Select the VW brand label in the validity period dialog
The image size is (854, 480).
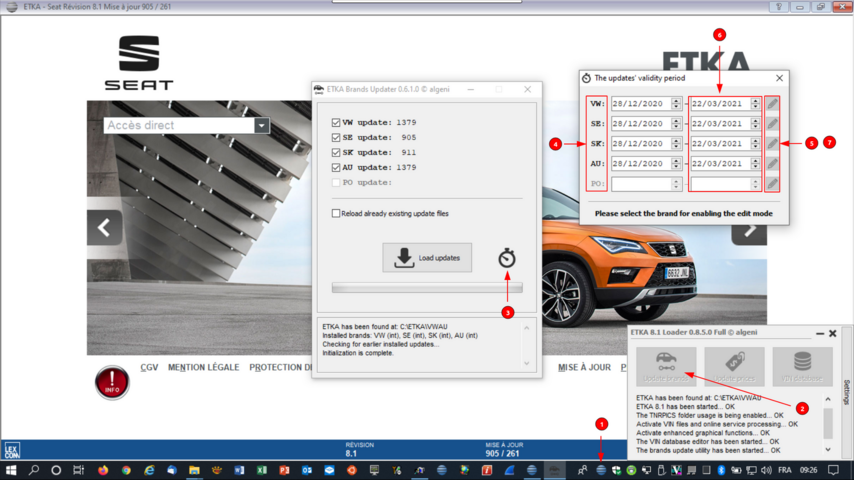(597, 104)
